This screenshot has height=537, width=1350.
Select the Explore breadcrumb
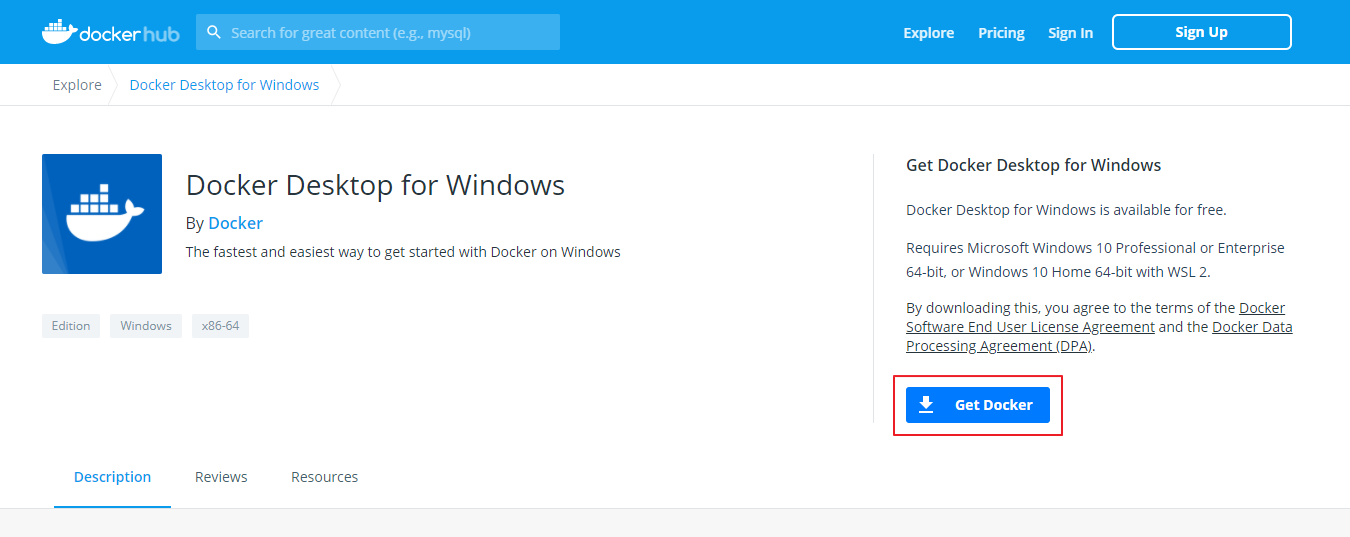77,85
